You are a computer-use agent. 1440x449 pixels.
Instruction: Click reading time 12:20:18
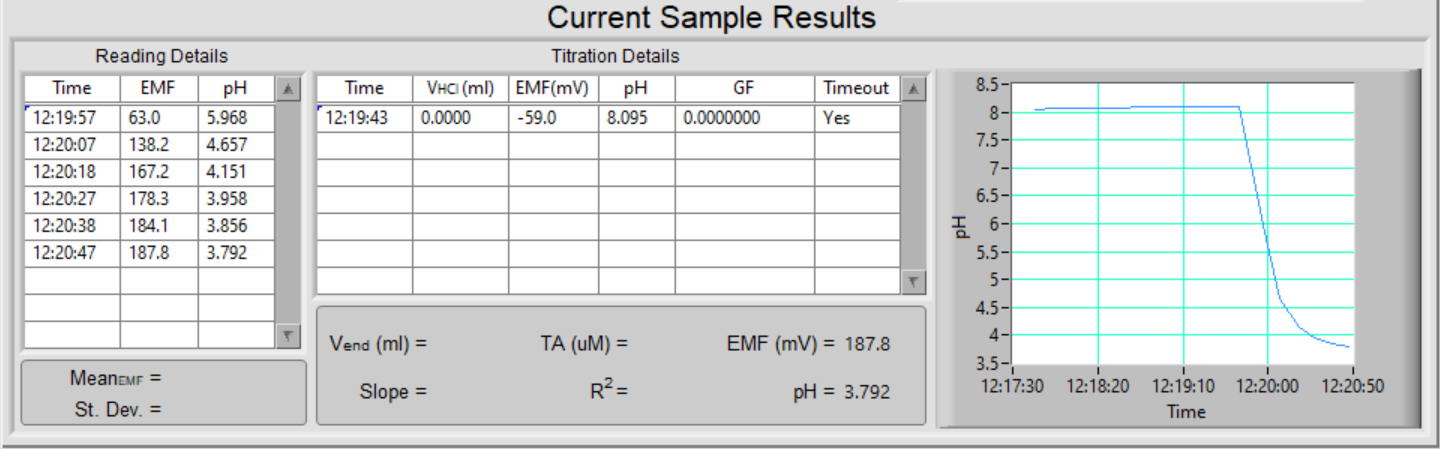pyautogui.click(x=72, y=172)
